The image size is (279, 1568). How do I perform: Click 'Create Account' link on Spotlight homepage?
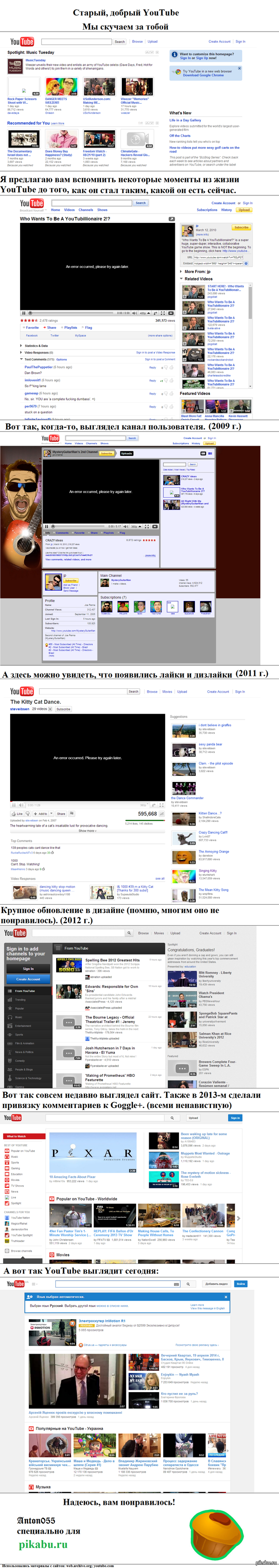pos(219,42)
